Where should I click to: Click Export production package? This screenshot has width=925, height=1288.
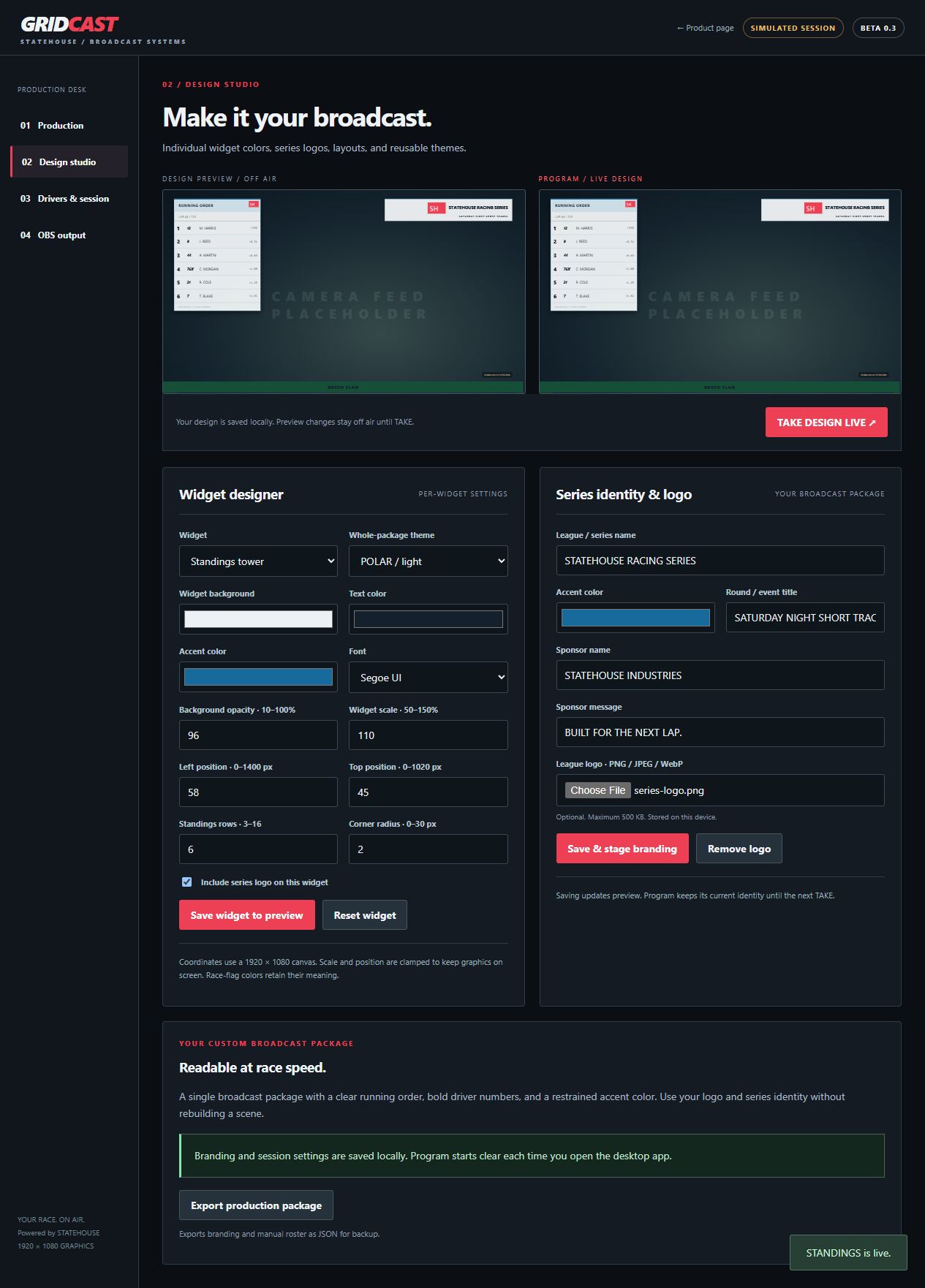[256, 1205]
